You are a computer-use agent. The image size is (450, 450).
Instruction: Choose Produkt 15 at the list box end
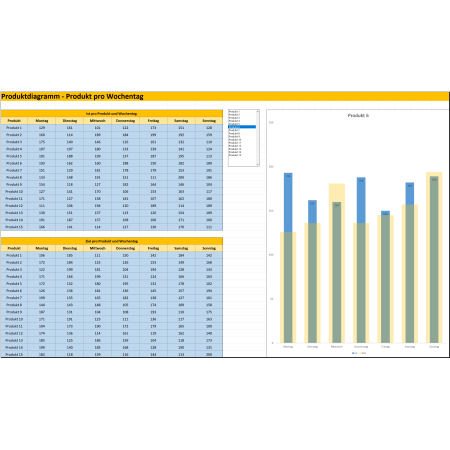pos(235,155)
